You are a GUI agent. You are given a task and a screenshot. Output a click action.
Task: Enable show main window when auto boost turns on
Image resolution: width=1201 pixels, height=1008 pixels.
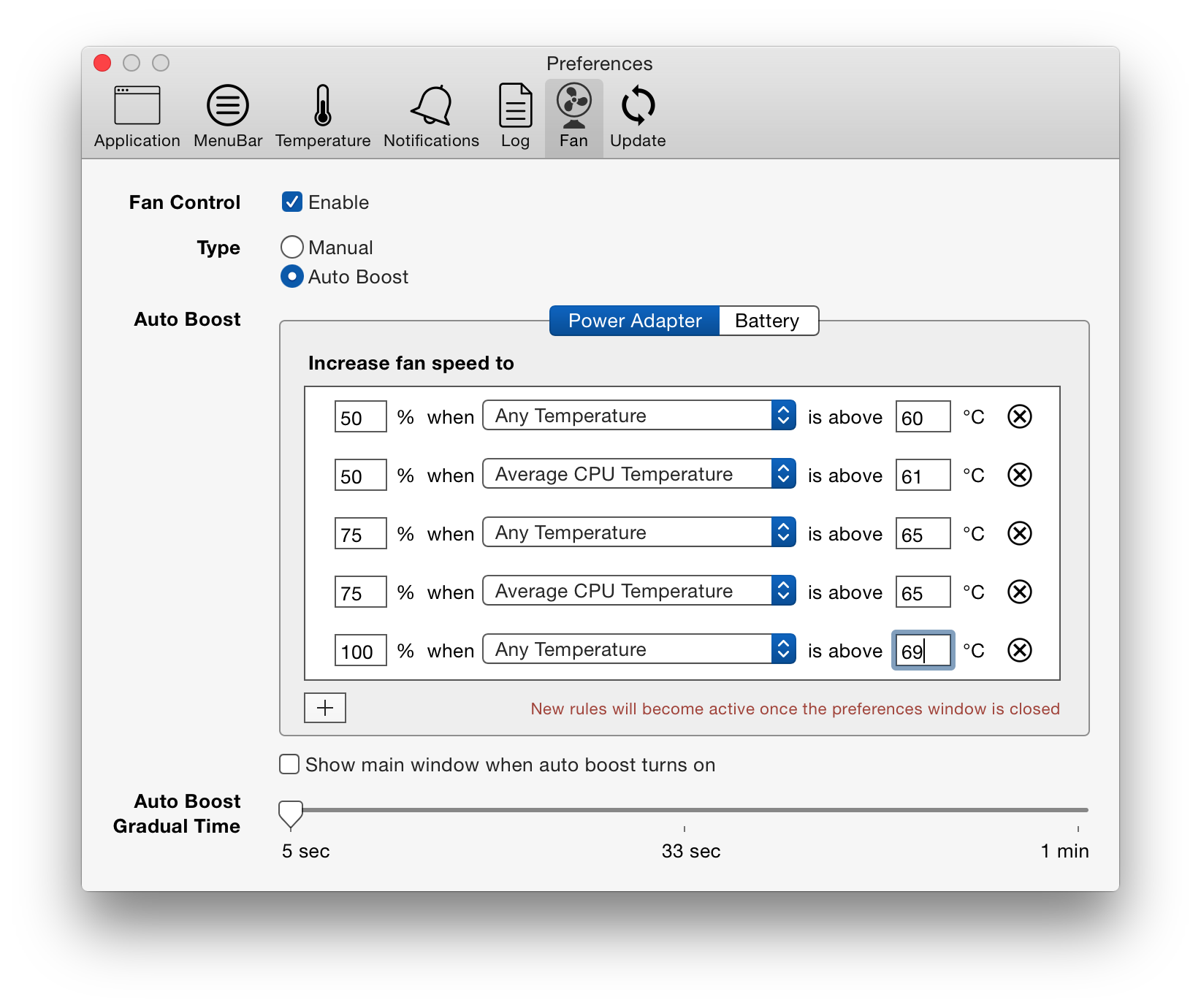[x=289, y=764]
